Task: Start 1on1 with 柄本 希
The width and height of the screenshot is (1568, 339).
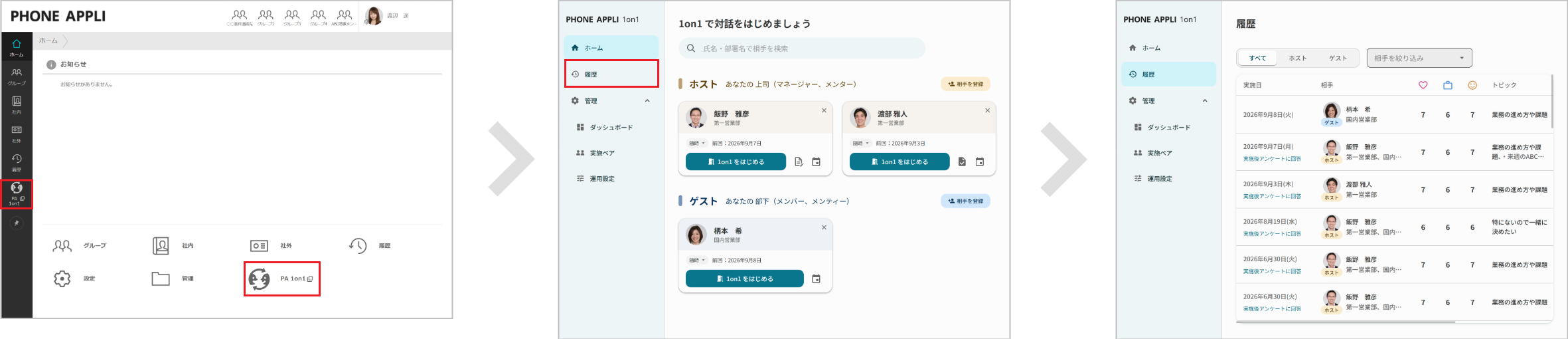Action: [745, 279]
